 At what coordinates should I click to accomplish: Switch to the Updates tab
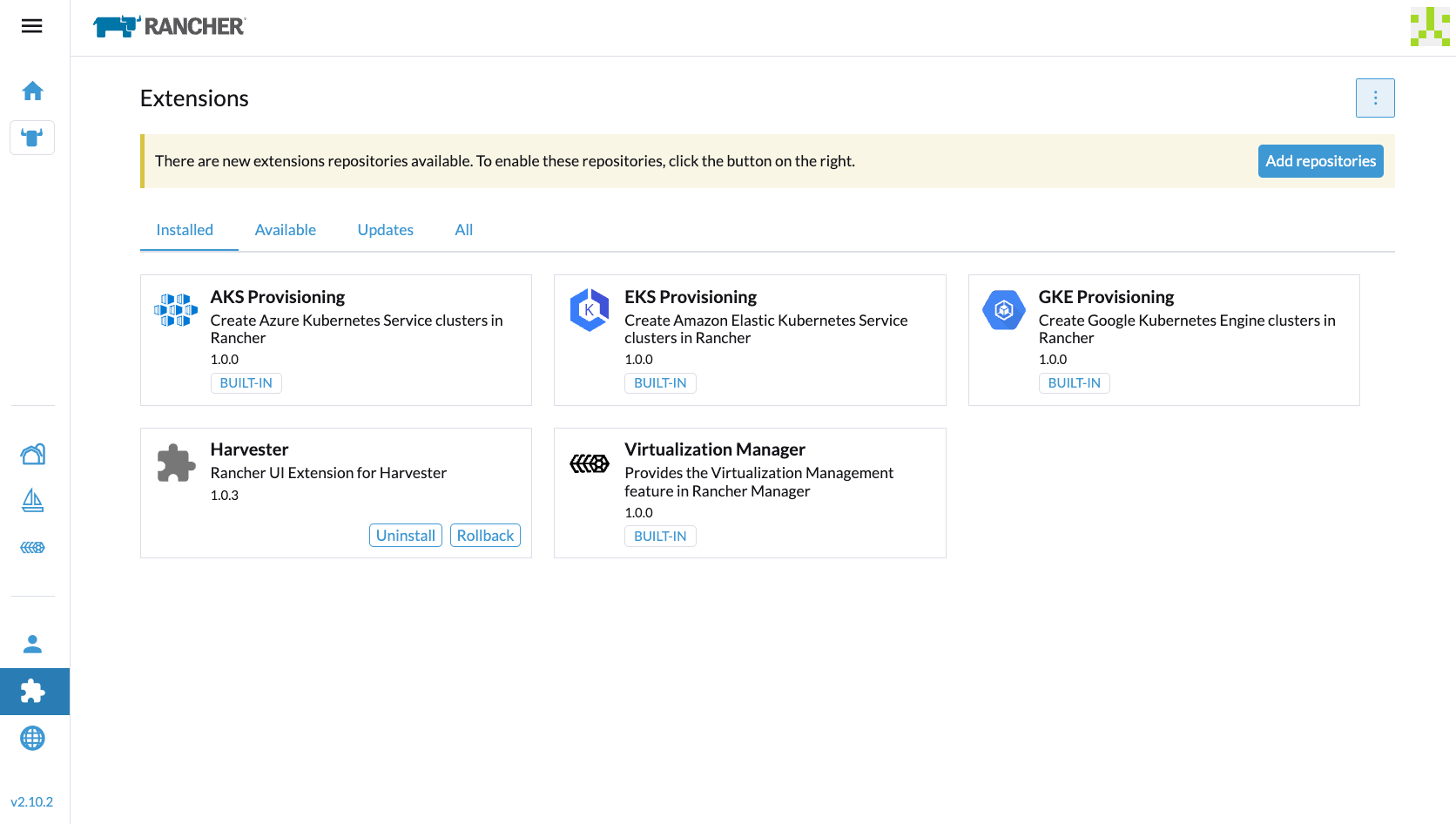(x=385, y=230)
